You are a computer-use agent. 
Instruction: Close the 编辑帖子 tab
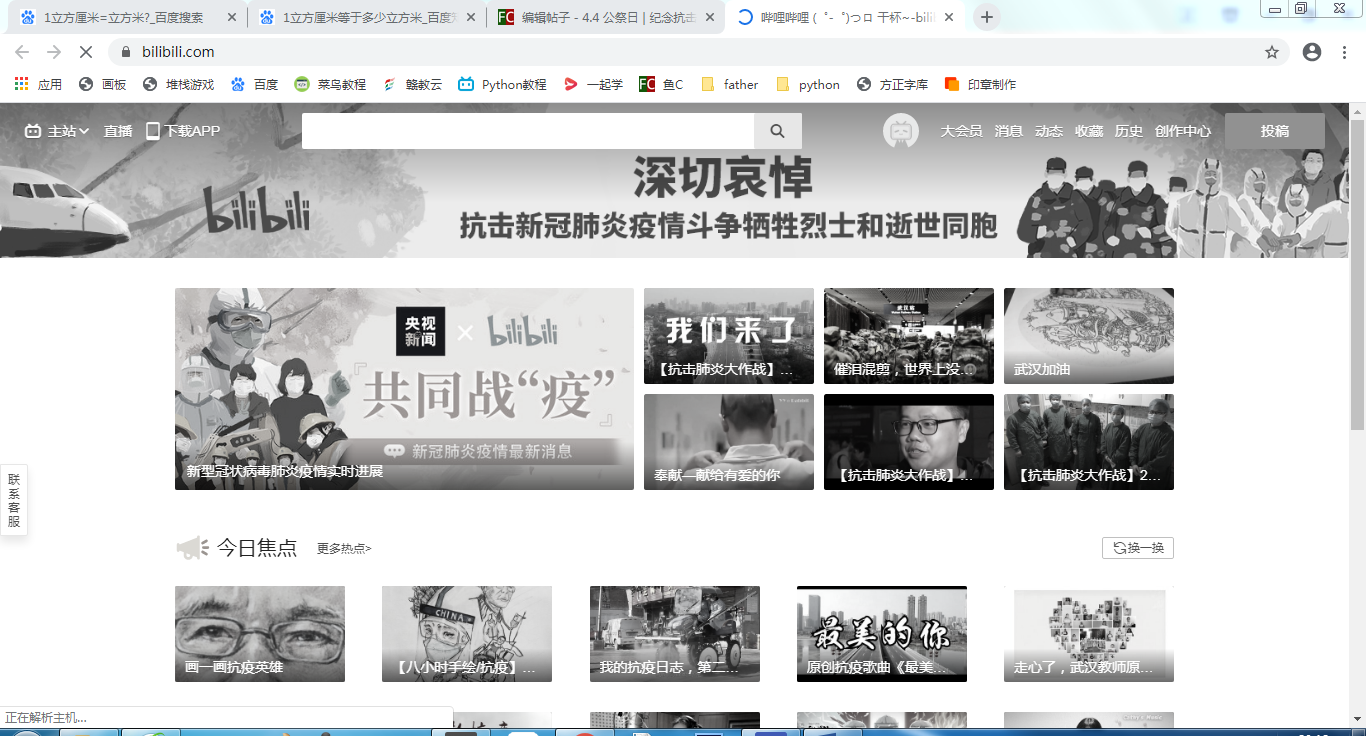709,17
